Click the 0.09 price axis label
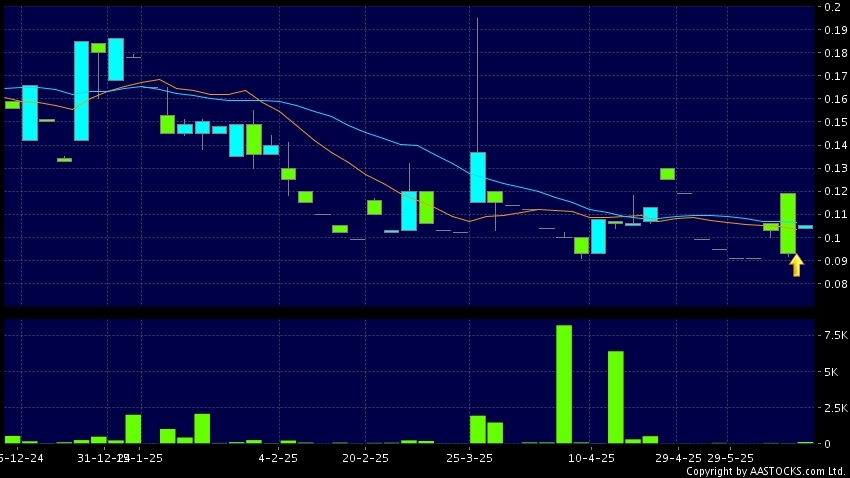 coord(836,261)
